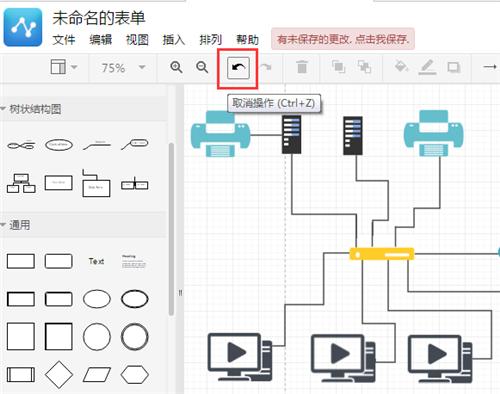Image resolution: width=500 pixels, height=394 pixels.
Task: Select the thin outlined circle shape
Action: [97, 336]
